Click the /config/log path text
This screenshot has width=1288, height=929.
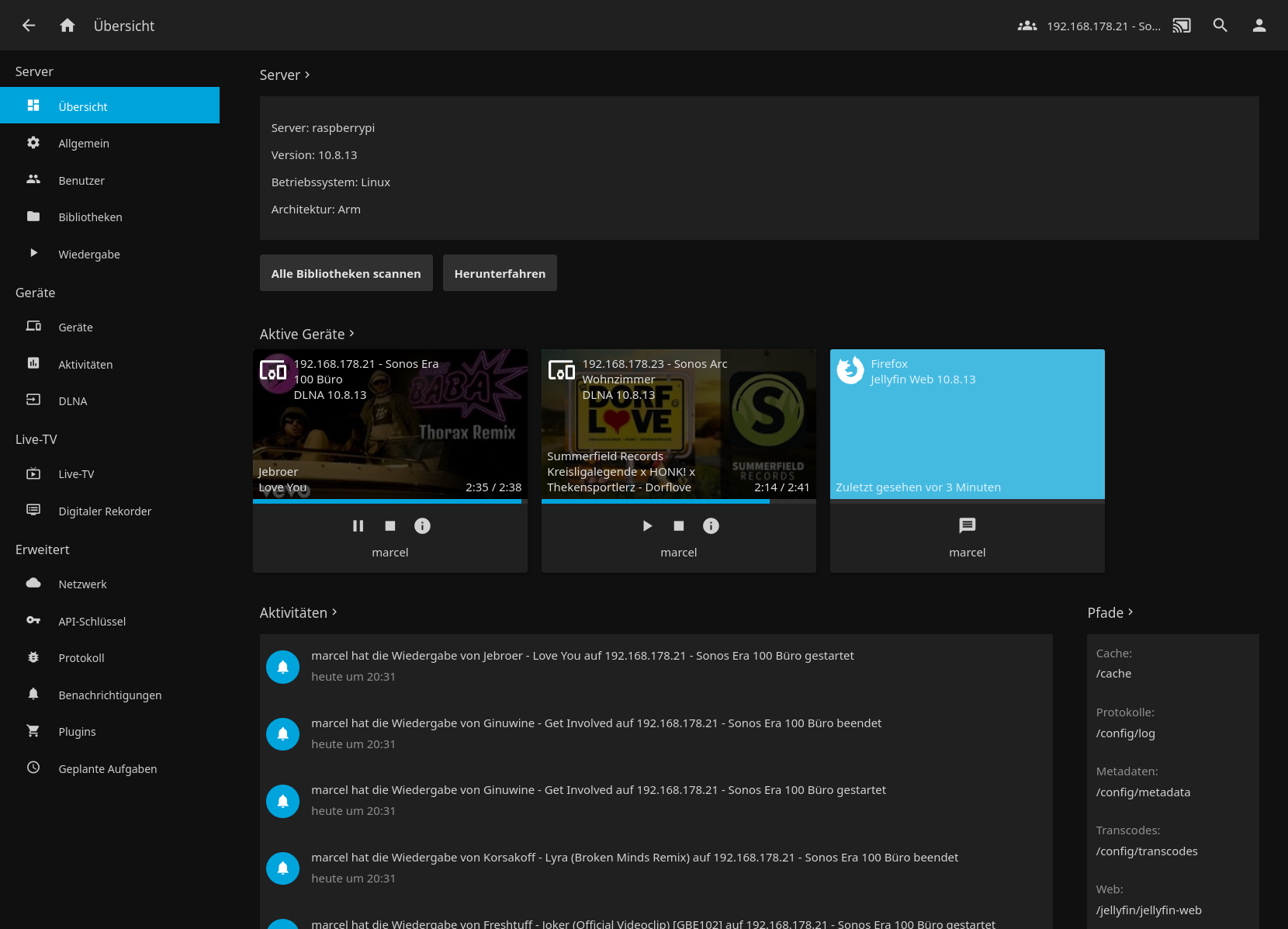(x=1125, y=733)
